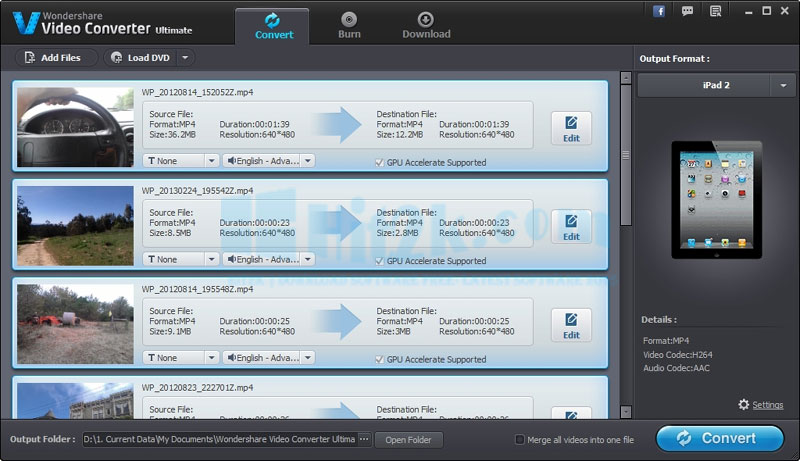The height and width of the screenshot is (461, 800).
Task: Browse output folder with the ellipsis button
Action: [x=364, y=439]
